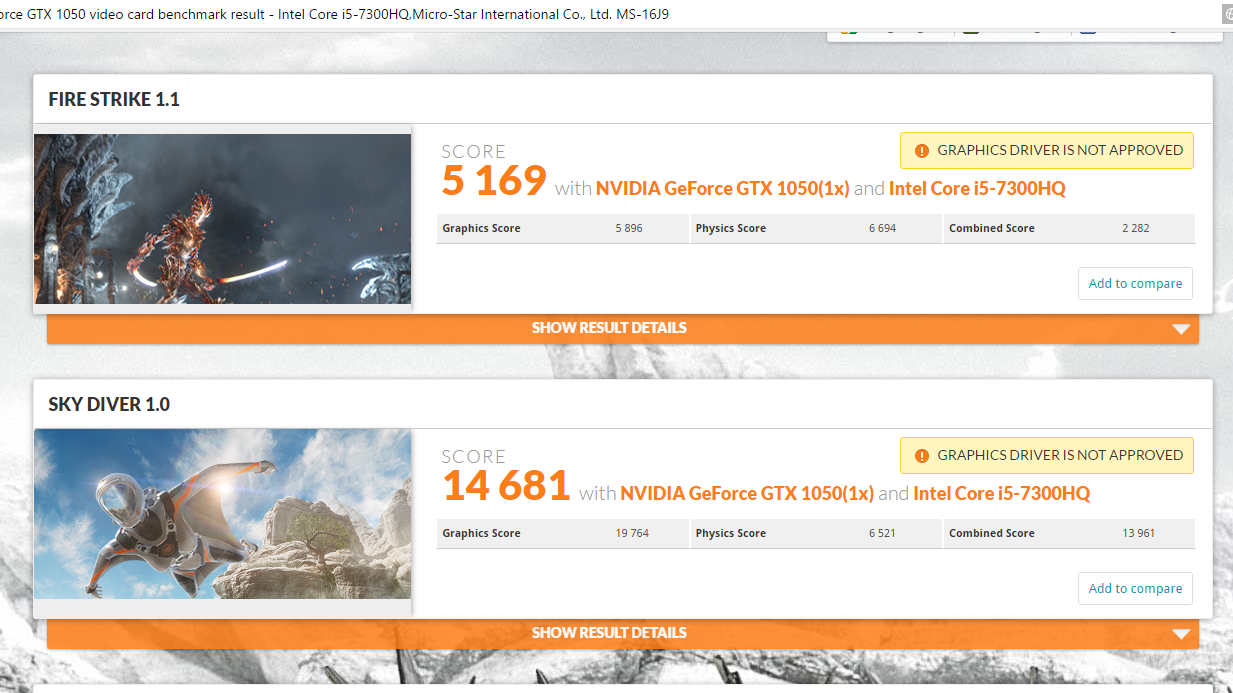
Task: Click 'Physics Score' label in Sky Diver row
Action: click(x=731, y=534)
